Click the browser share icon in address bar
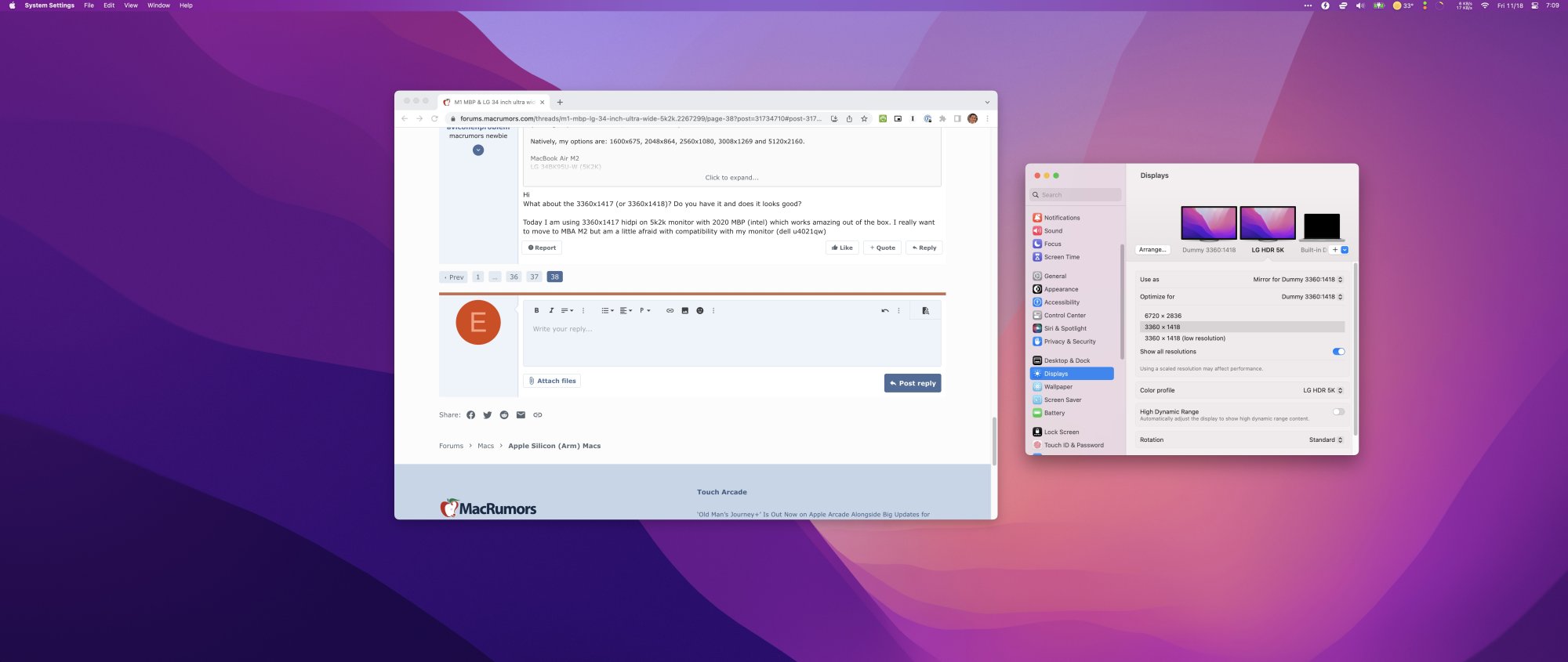This screenshot has width=1568, height=662. tap(849, 119)
